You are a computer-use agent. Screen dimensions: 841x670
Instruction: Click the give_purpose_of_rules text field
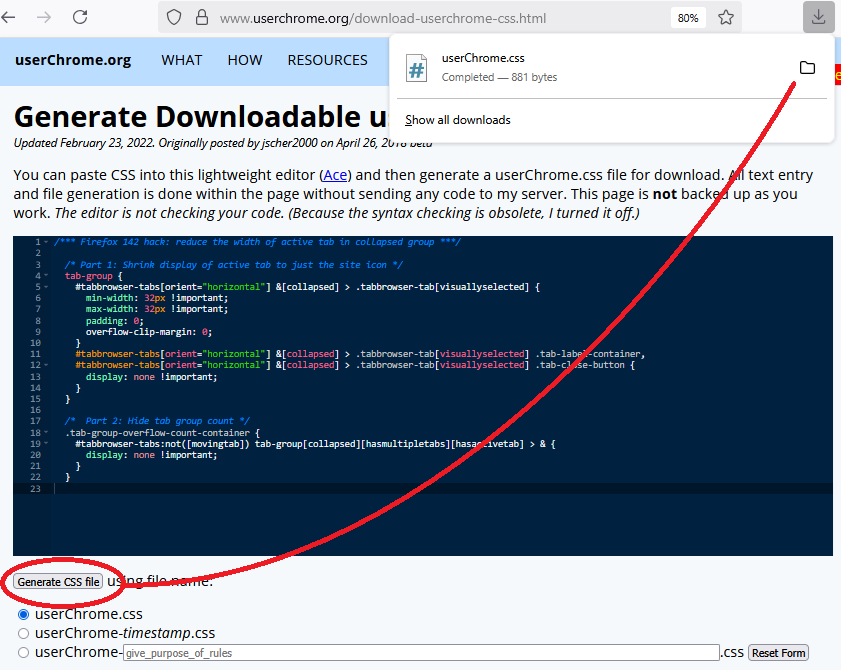(x=420, y=653)
